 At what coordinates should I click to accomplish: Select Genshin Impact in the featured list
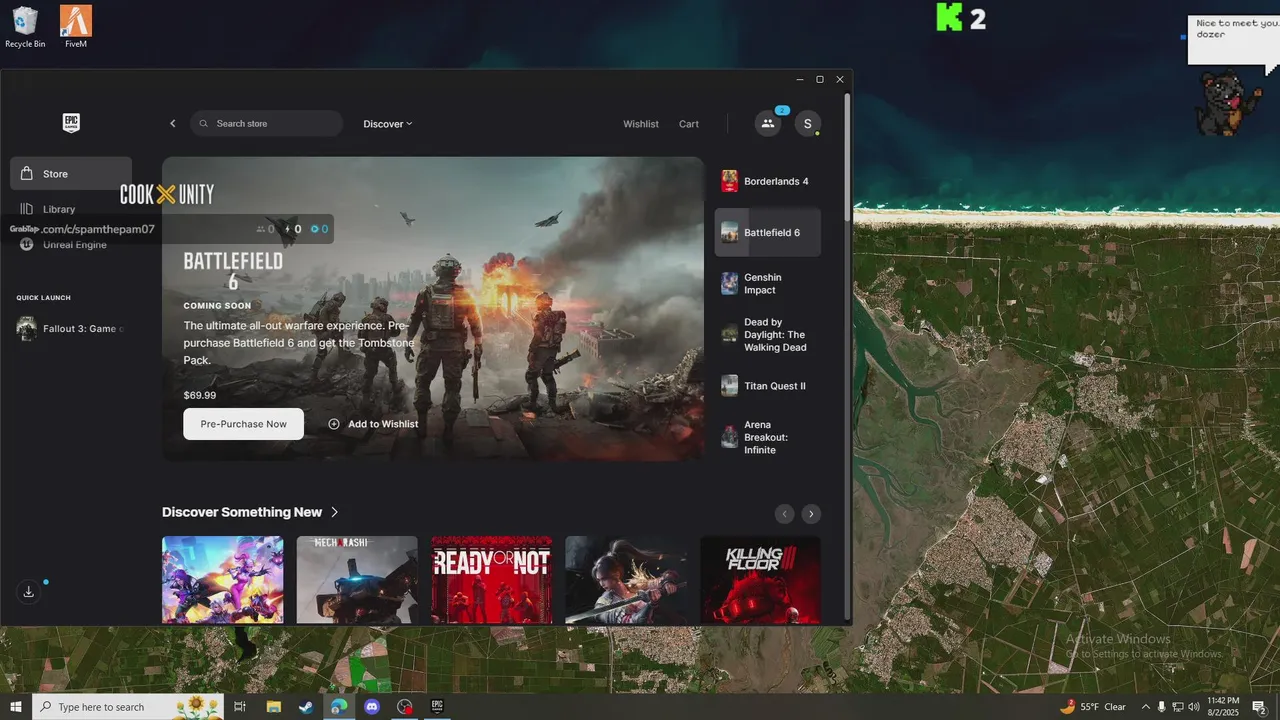[x=768, y=284]
